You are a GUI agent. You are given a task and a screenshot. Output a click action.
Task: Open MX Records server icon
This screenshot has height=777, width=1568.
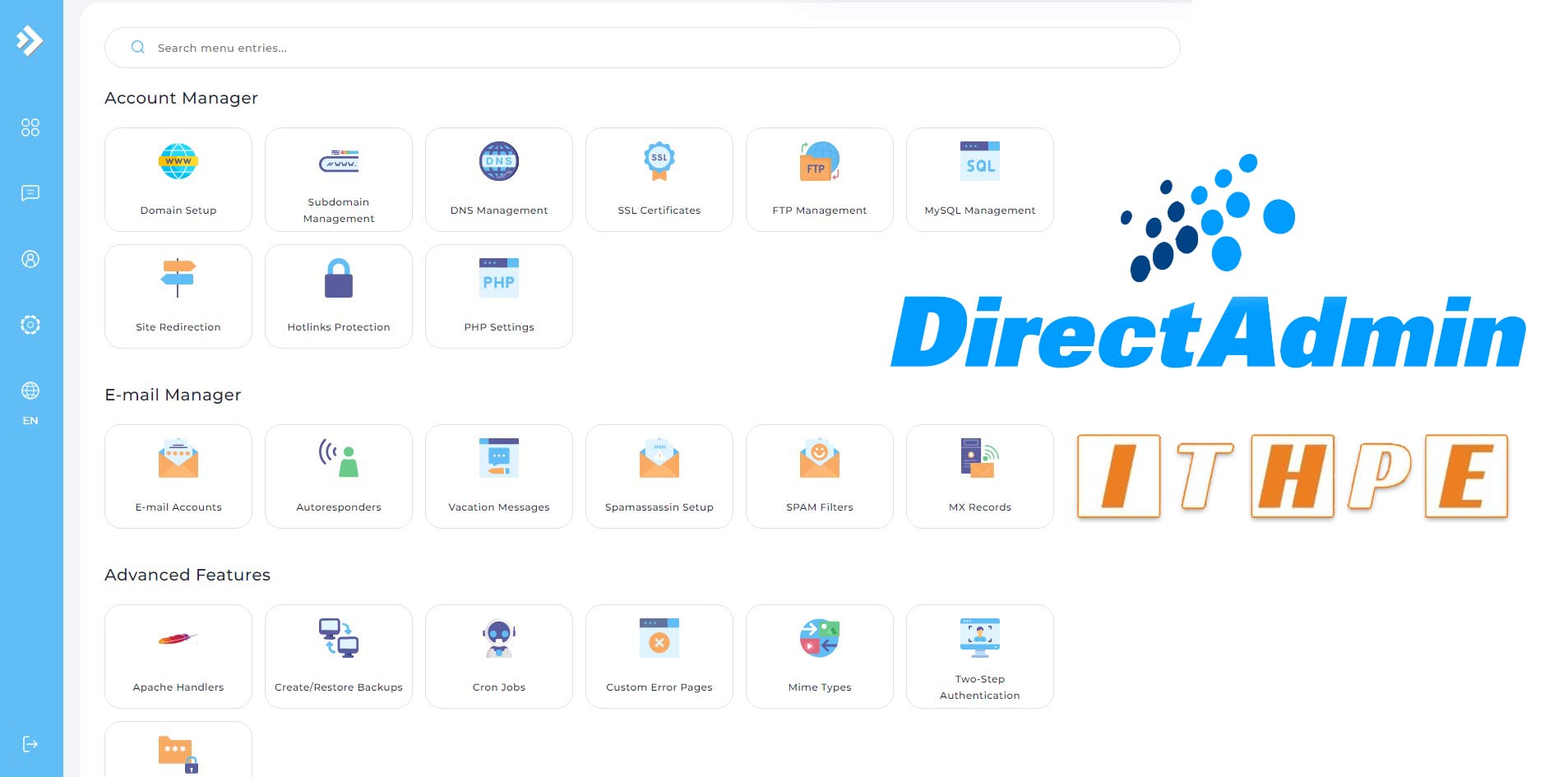tap(980, 458)
